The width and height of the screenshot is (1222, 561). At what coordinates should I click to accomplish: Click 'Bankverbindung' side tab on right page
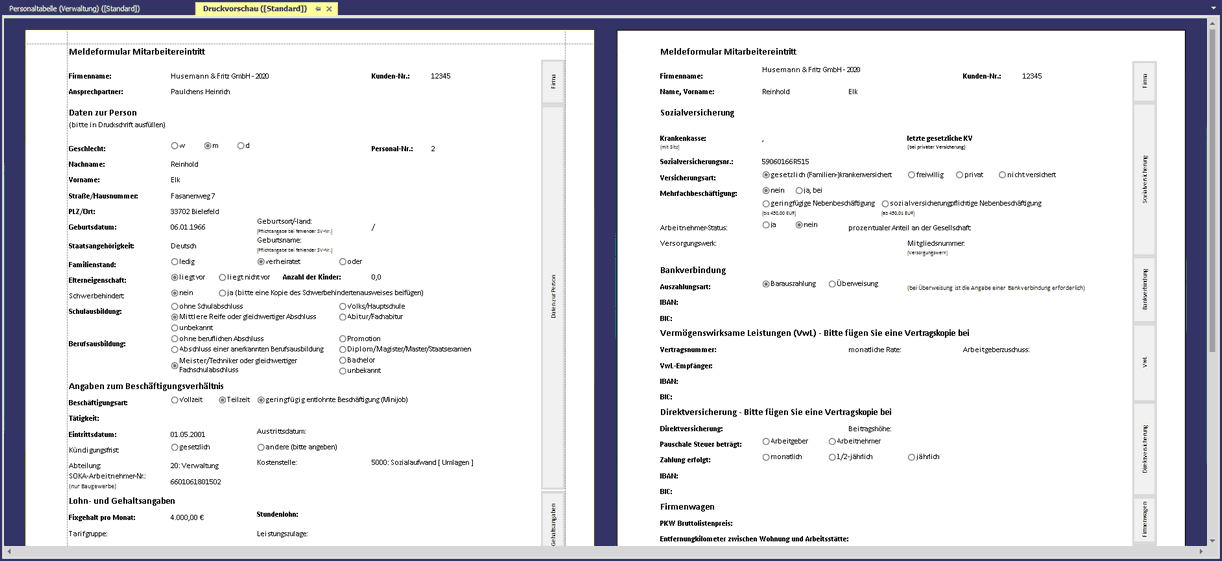(x=1144, y=290)
